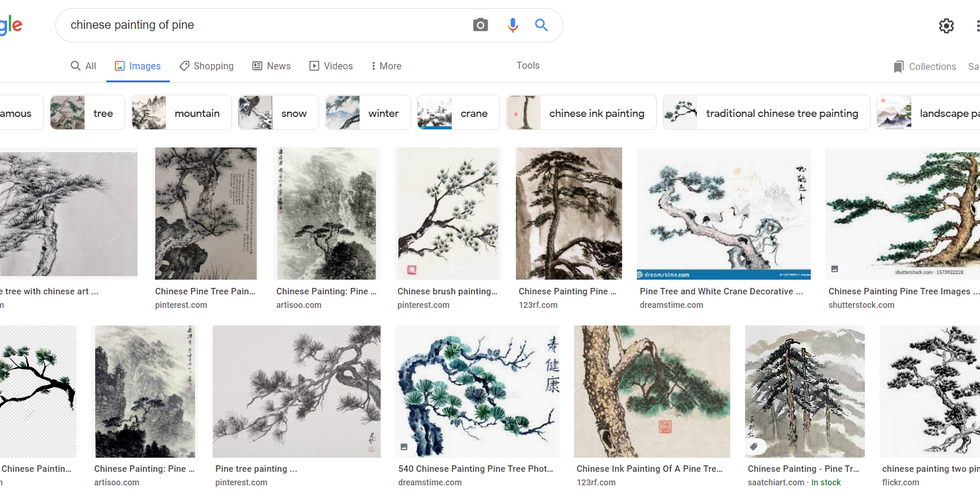Click first-row 123rf.com source text
Viewport: 980px width, 500px height.
point(539,305)
